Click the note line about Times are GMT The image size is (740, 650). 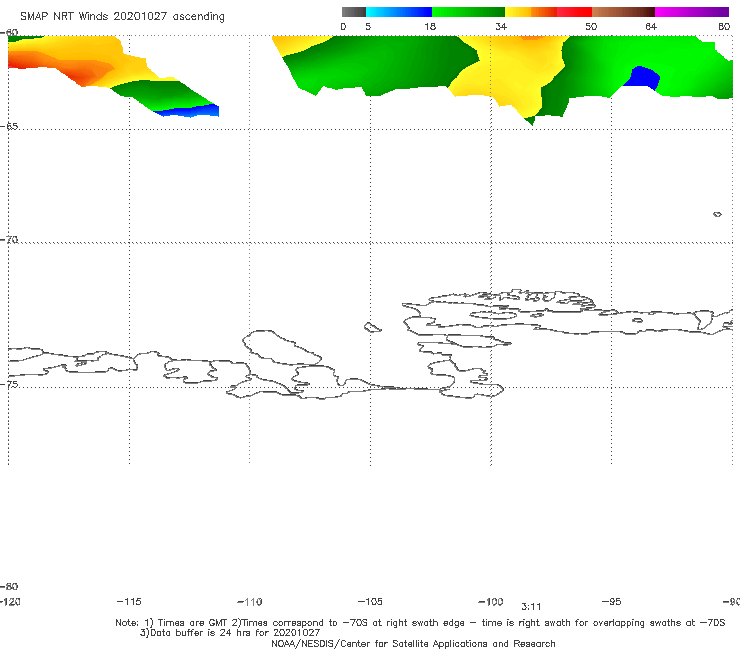pos(420,623)
